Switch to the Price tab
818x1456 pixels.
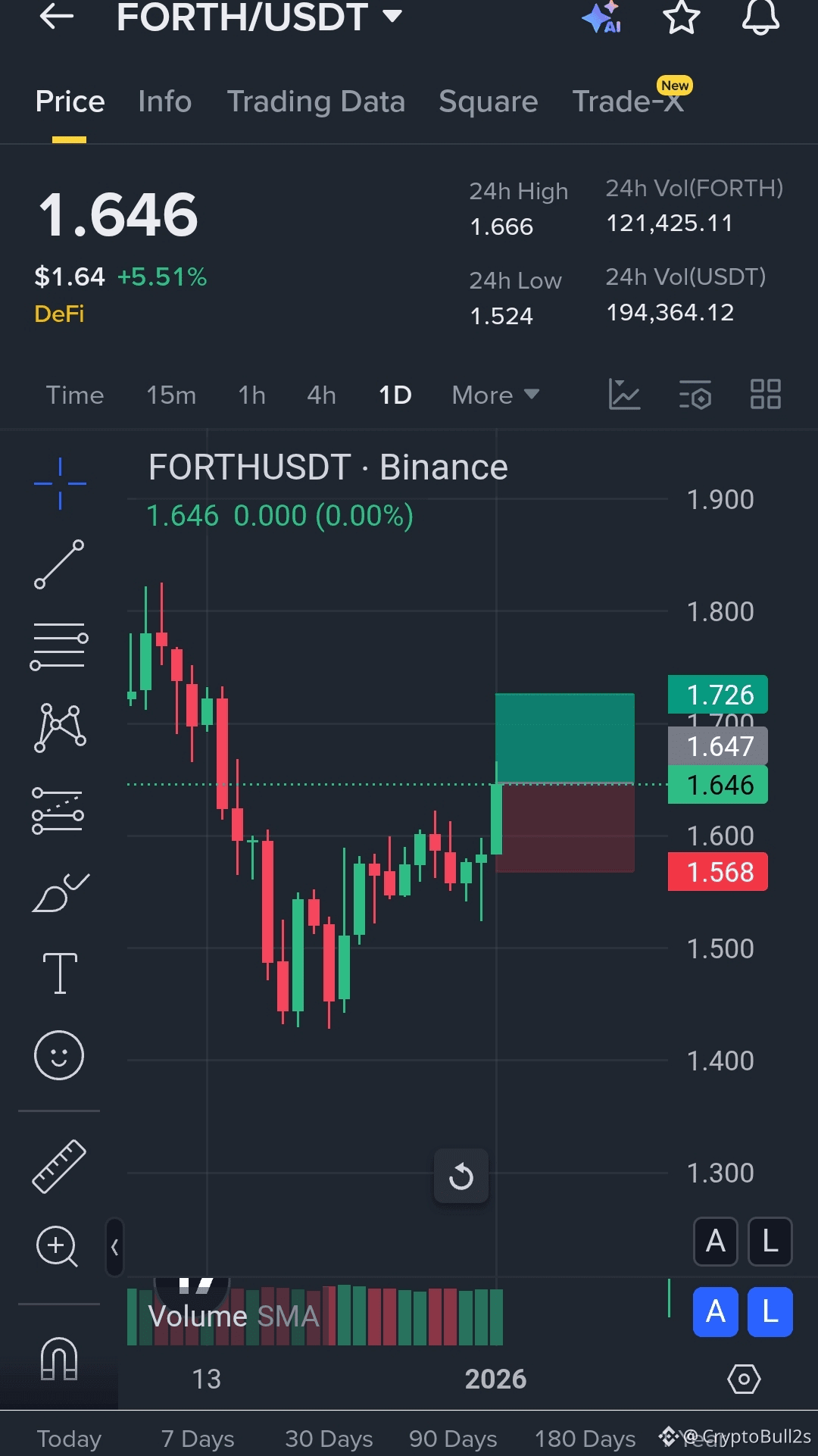click(70, 102)
